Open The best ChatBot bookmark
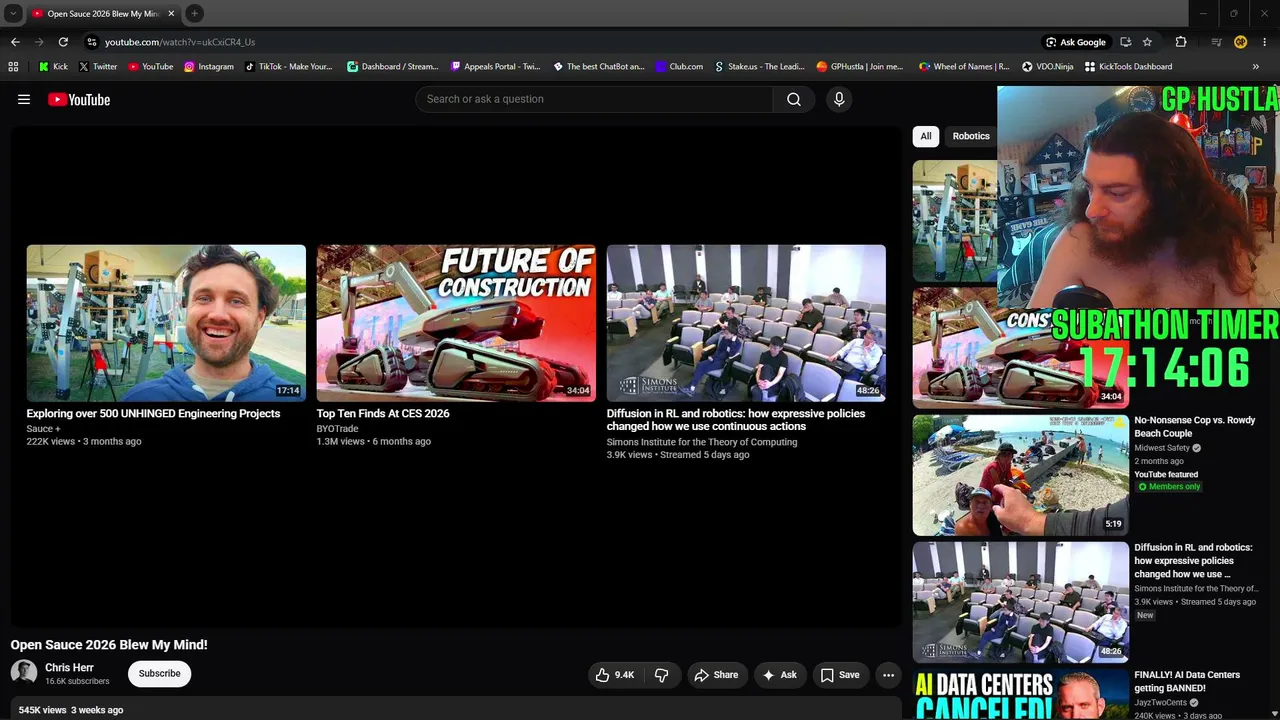Screen dimensions: 1280x720 click(x=598, y=67)
